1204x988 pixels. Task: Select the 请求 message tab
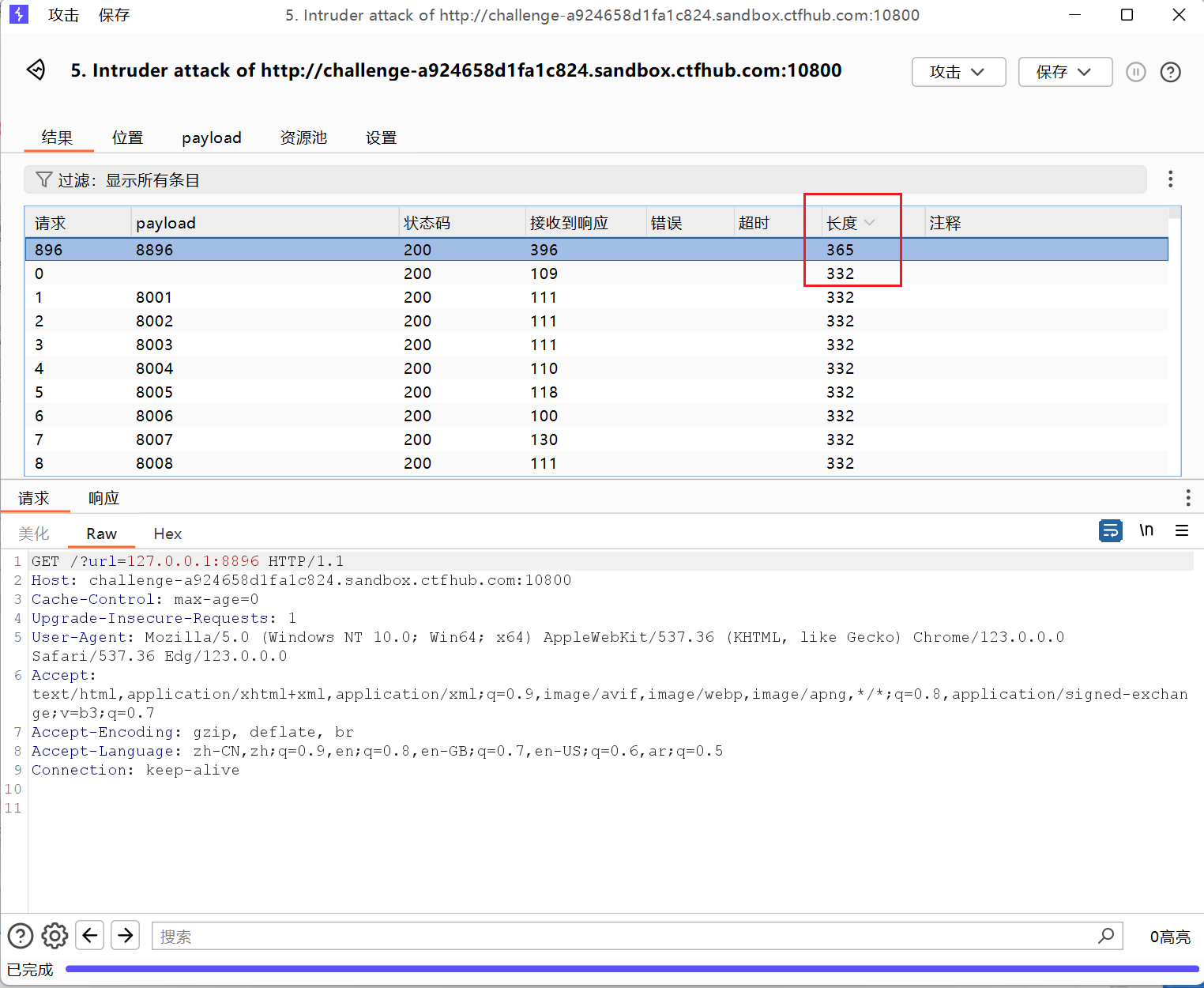pos(34,498)
